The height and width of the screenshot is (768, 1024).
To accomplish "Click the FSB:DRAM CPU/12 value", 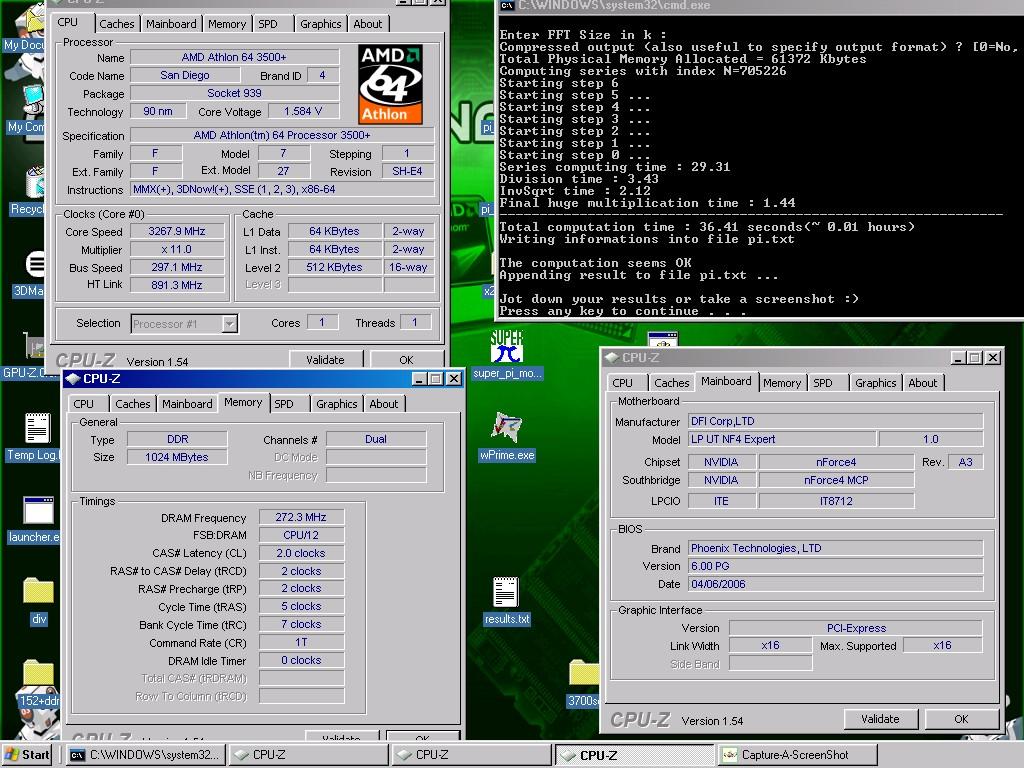I will pyautogui.click(x=301, y=536).
